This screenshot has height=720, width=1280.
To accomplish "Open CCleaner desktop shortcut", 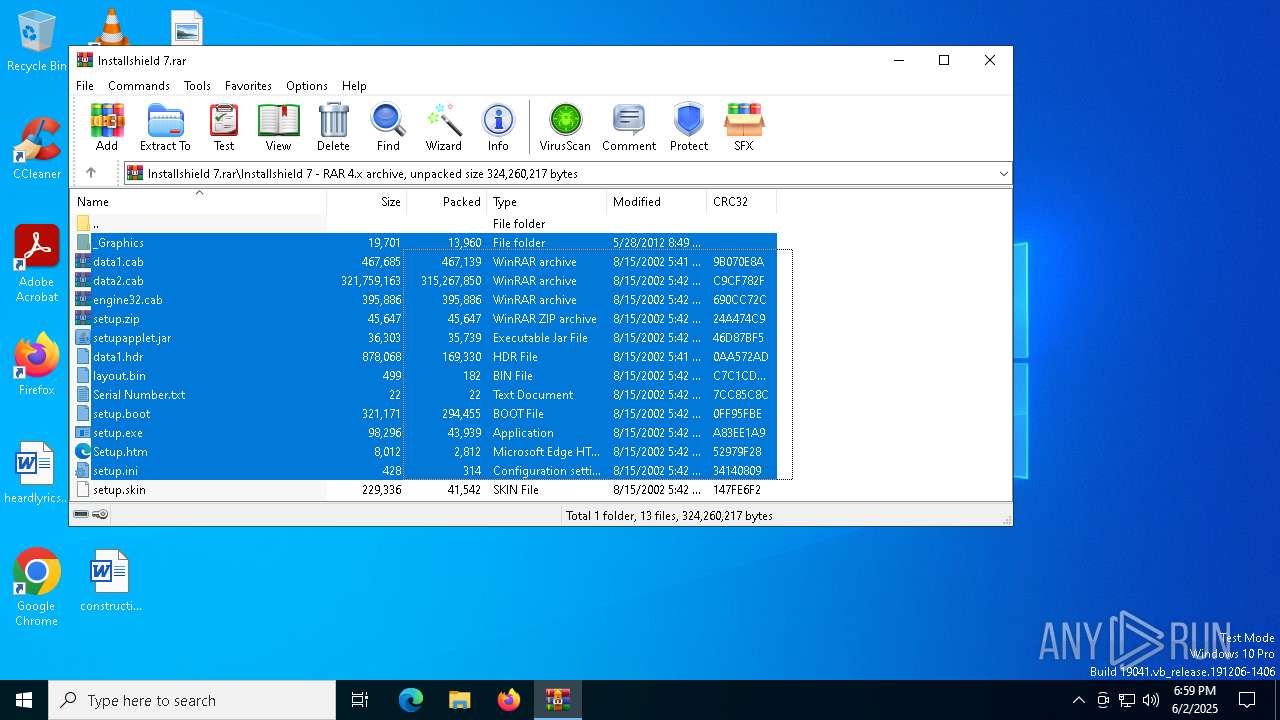I will [x=37, y=148].
